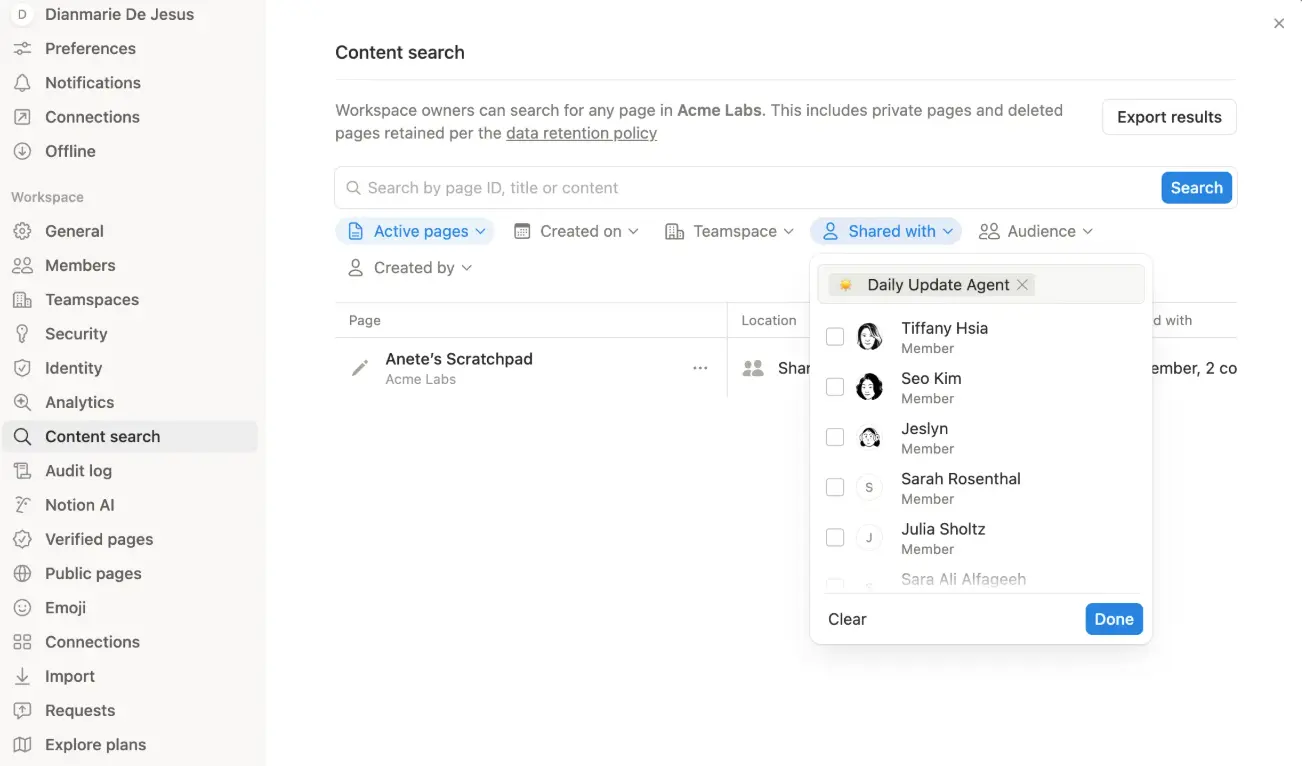This screenshot has height=766, width=1302.
Task: Click Done in Shared with popup
Action: (1113, 619)
